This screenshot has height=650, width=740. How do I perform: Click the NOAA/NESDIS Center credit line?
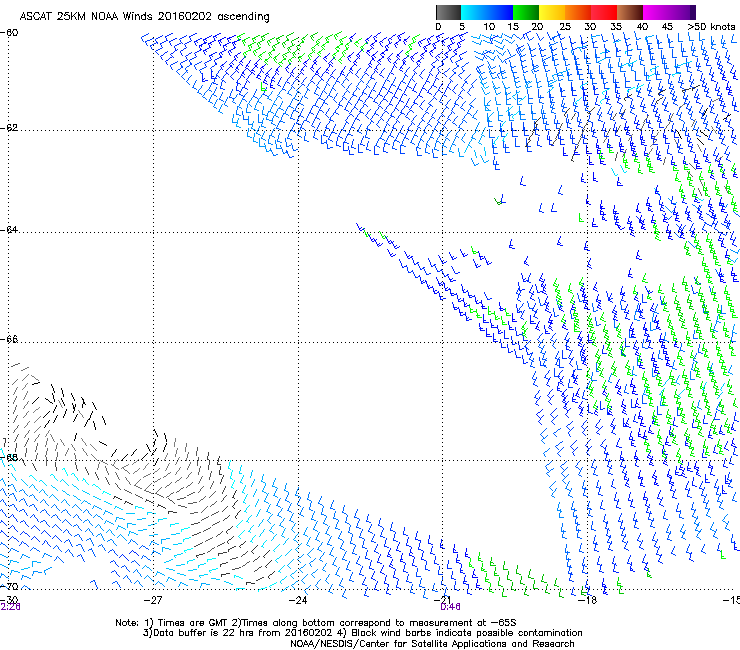[432, 644]
